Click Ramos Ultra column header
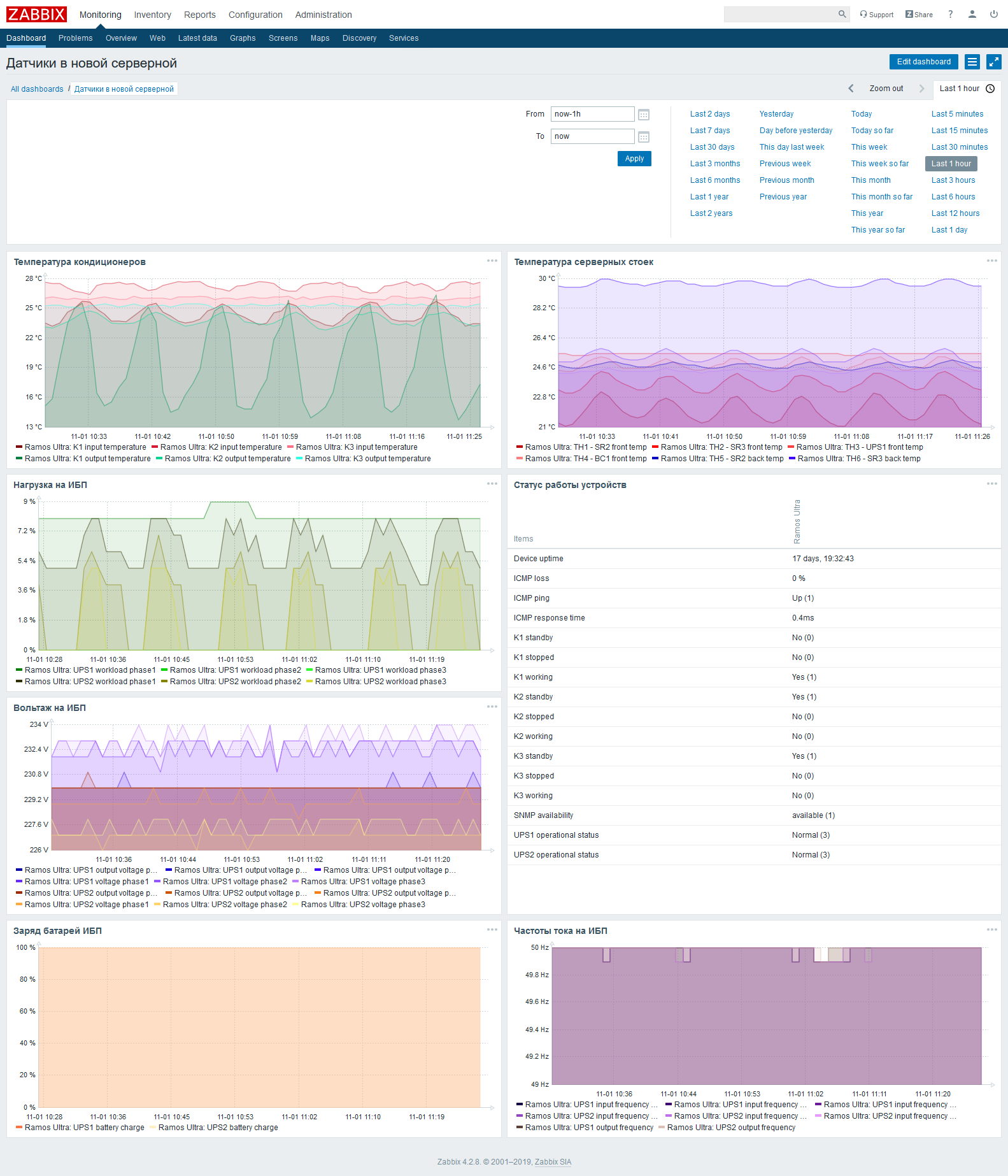The width and height of the screenshot is (1008, 1176). click(x=797, y=522)
